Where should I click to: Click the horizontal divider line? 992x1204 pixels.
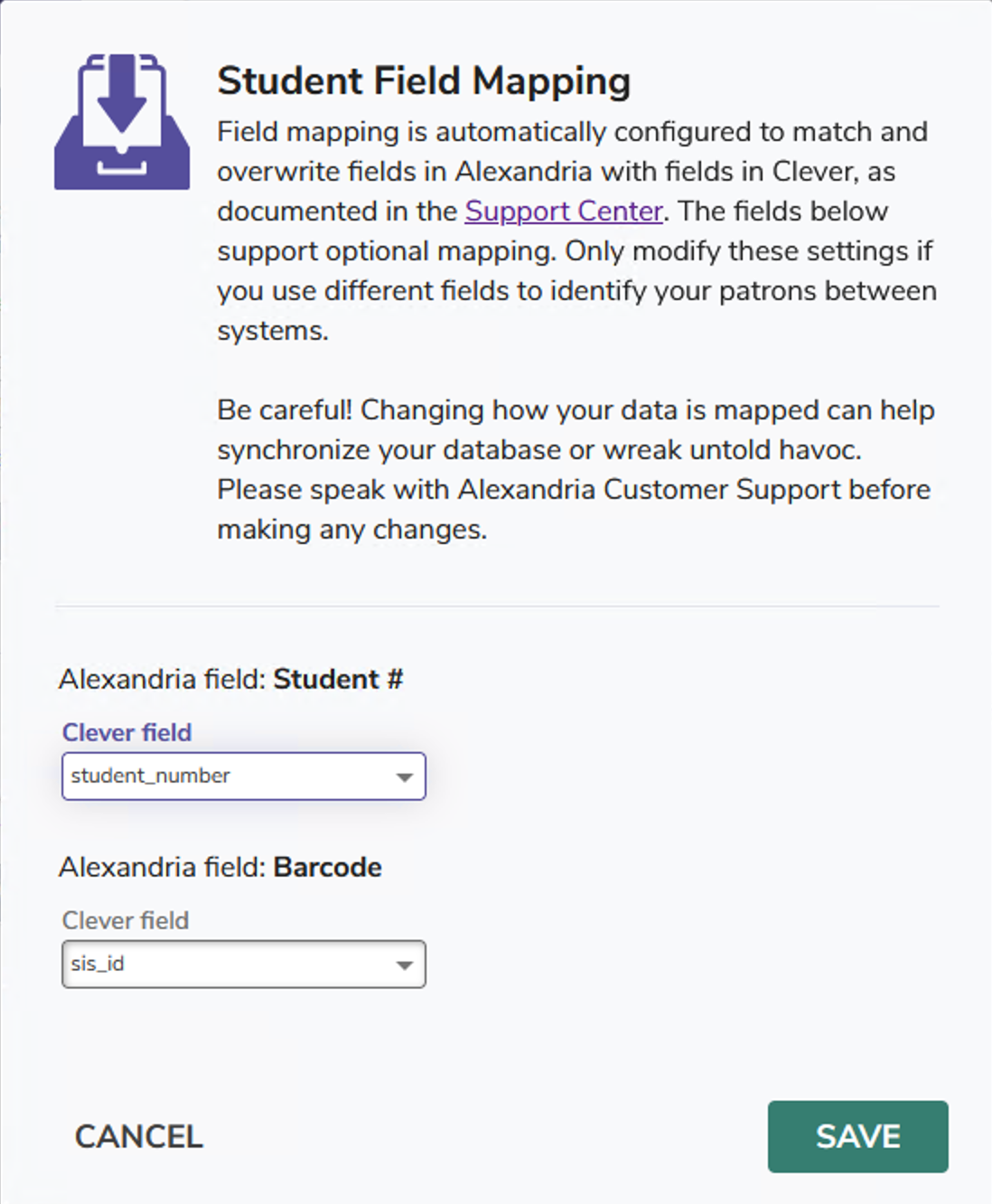click(x=497, y=606)
